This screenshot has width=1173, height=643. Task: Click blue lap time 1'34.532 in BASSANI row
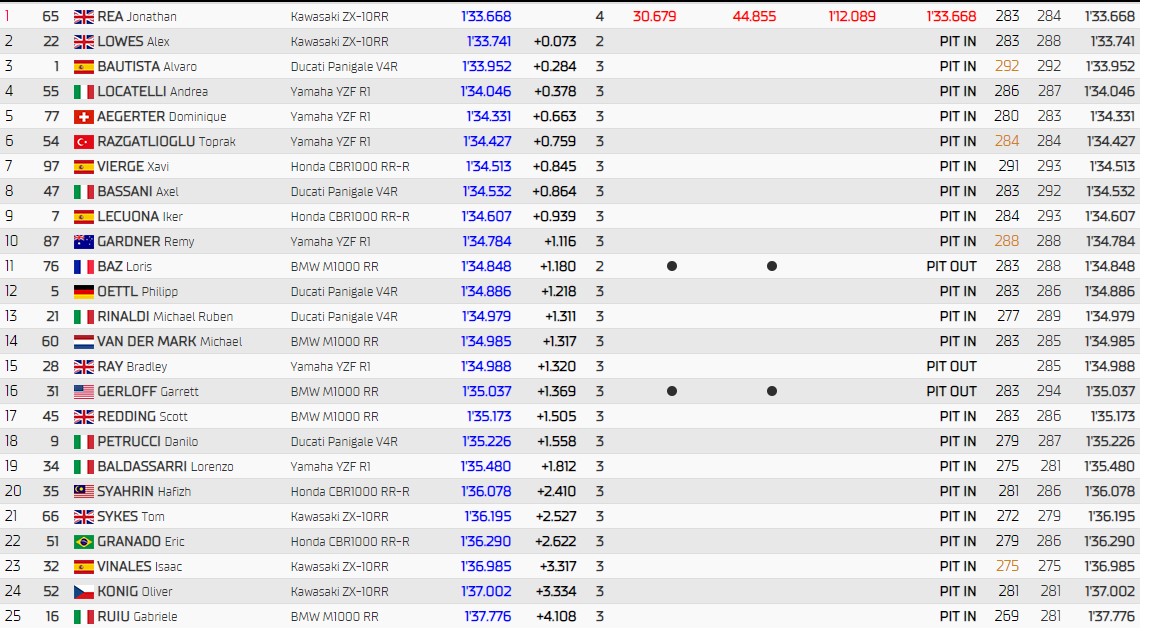click(487, 191)
